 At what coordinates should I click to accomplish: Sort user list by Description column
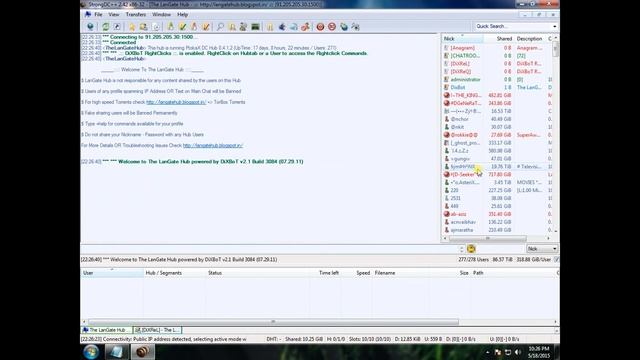click(x=529, y=39)
